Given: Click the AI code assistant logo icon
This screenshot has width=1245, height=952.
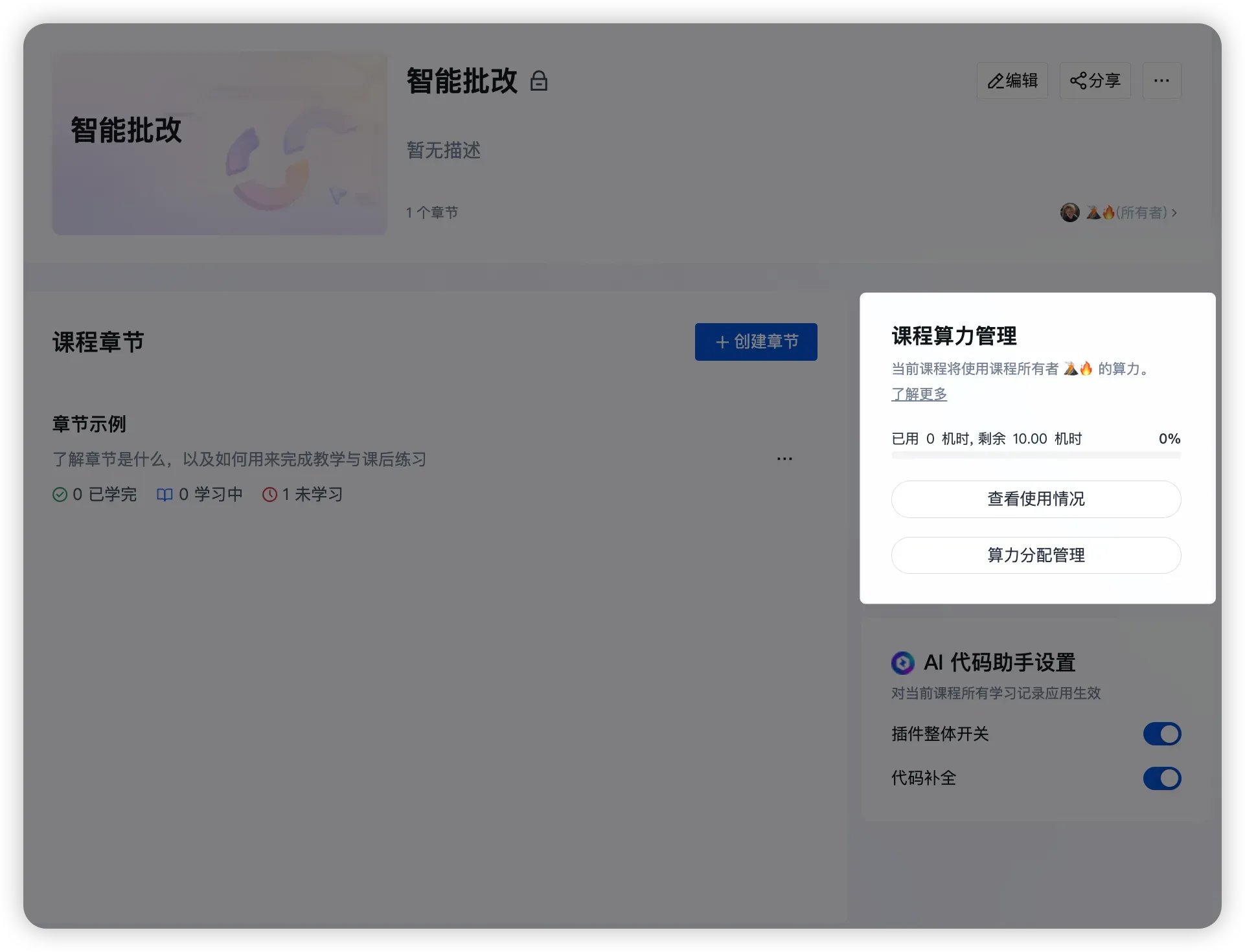Looking at the screenshot, I should pyautogui.click(x=902, y=663).
